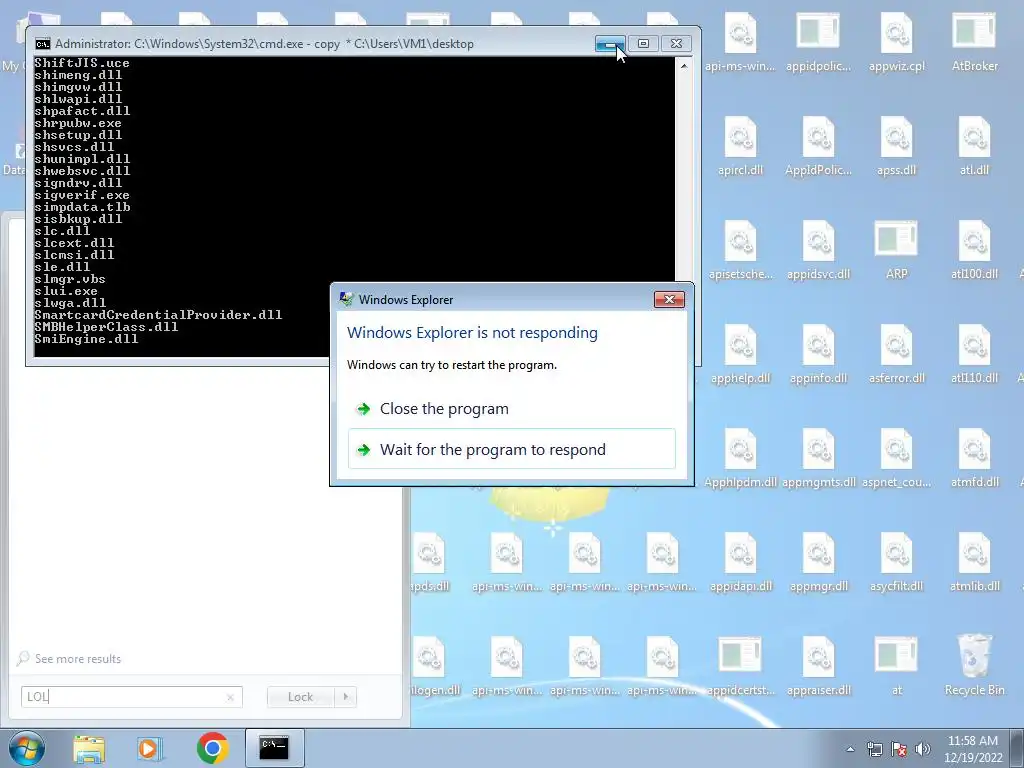The width and height of the screenshot is (1024, 768).
Task: Select the aspnet_cou desktop icon
Action: click(896, 457)
